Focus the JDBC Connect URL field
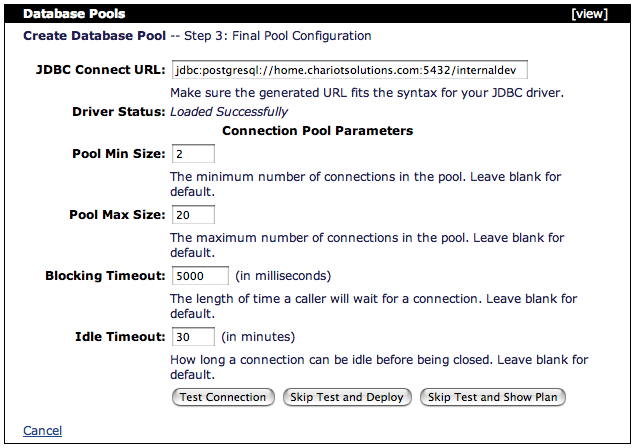The height and width of the screenshot is (448, 635). [349, 72]
